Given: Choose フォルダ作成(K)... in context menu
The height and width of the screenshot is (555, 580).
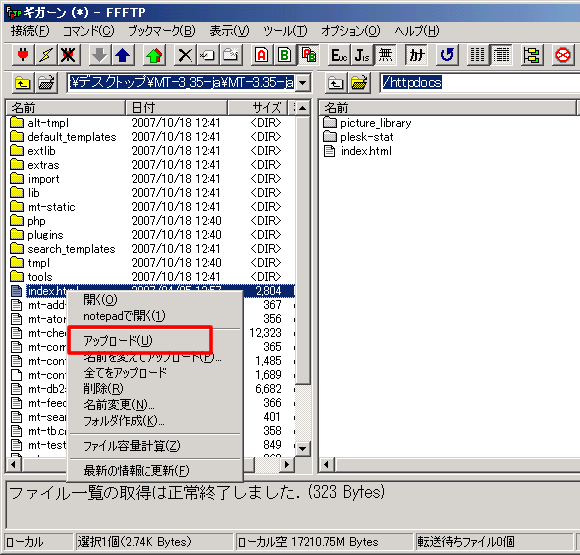Looking at the screenshot, I should (155, 421).
